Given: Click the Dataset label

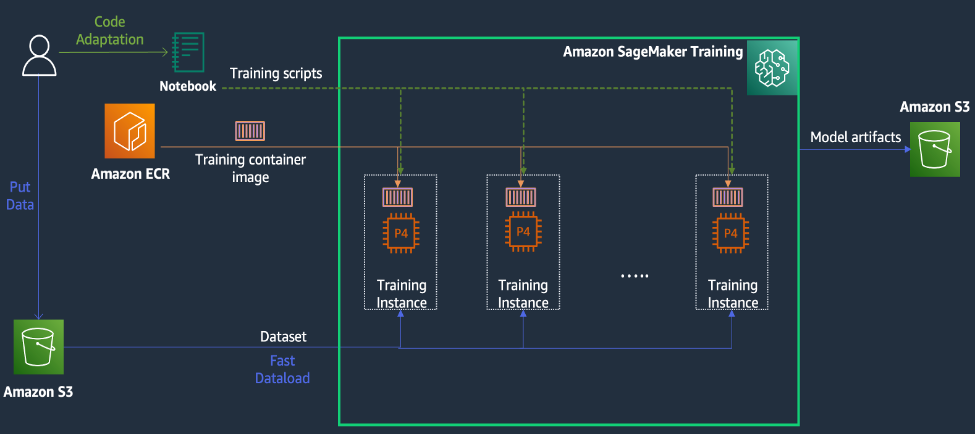Looking at the screenshot, I should click(284, 337).
